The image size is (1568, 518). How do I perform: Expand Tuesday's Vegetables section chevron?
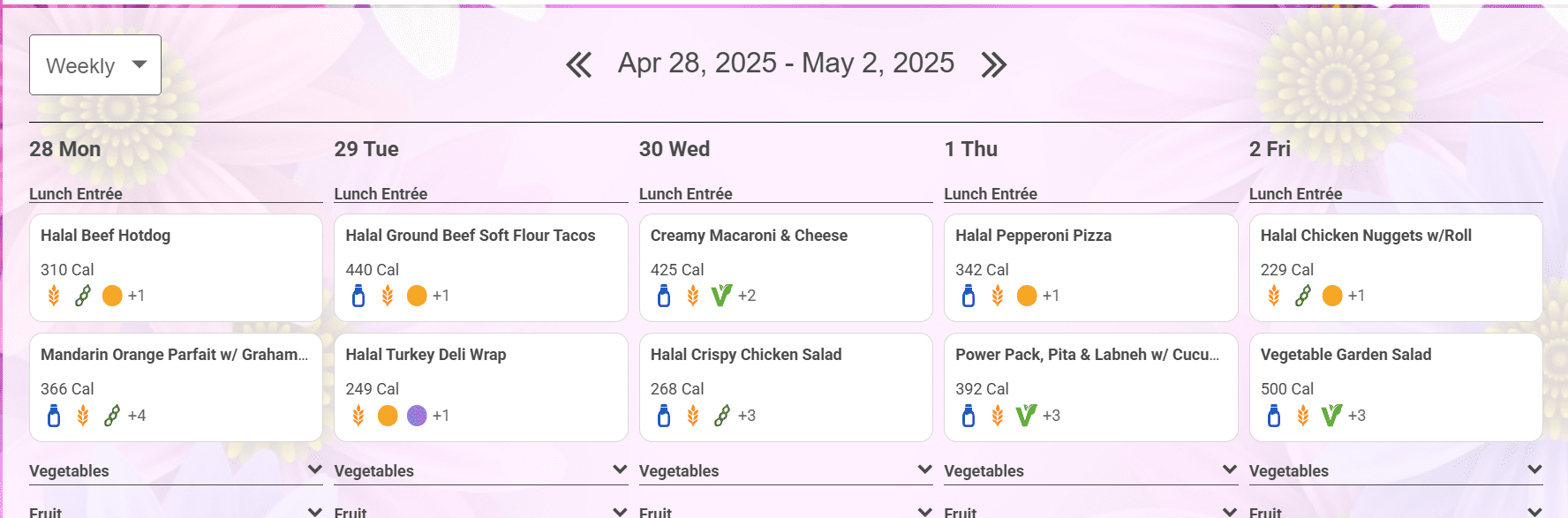click(x=620, y=469)
